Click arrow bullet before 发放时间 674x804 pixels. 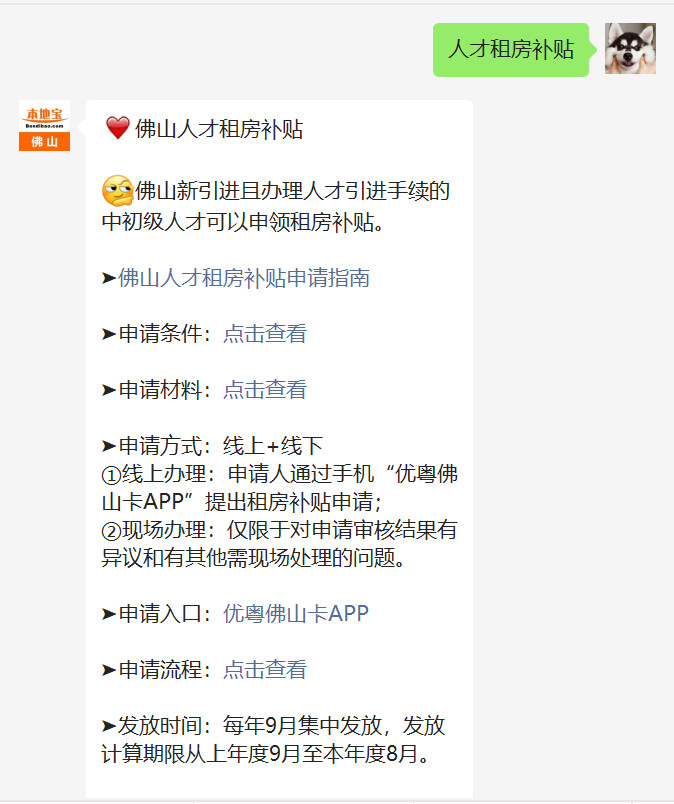pos(109,726)
